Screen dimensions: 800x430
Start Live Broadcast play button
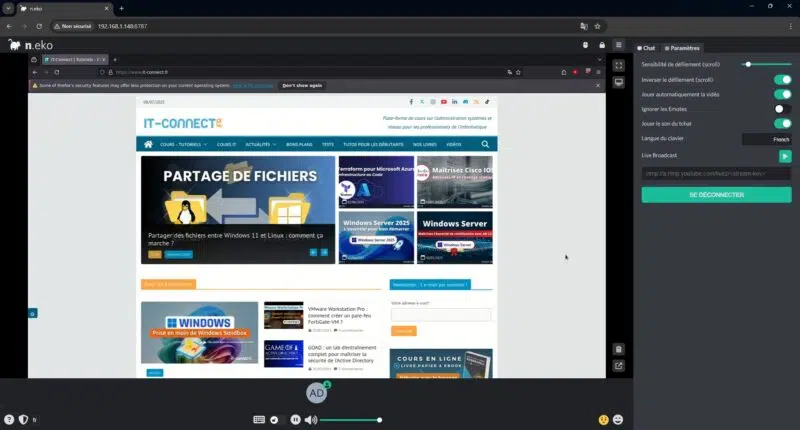(x=785, y=156)
